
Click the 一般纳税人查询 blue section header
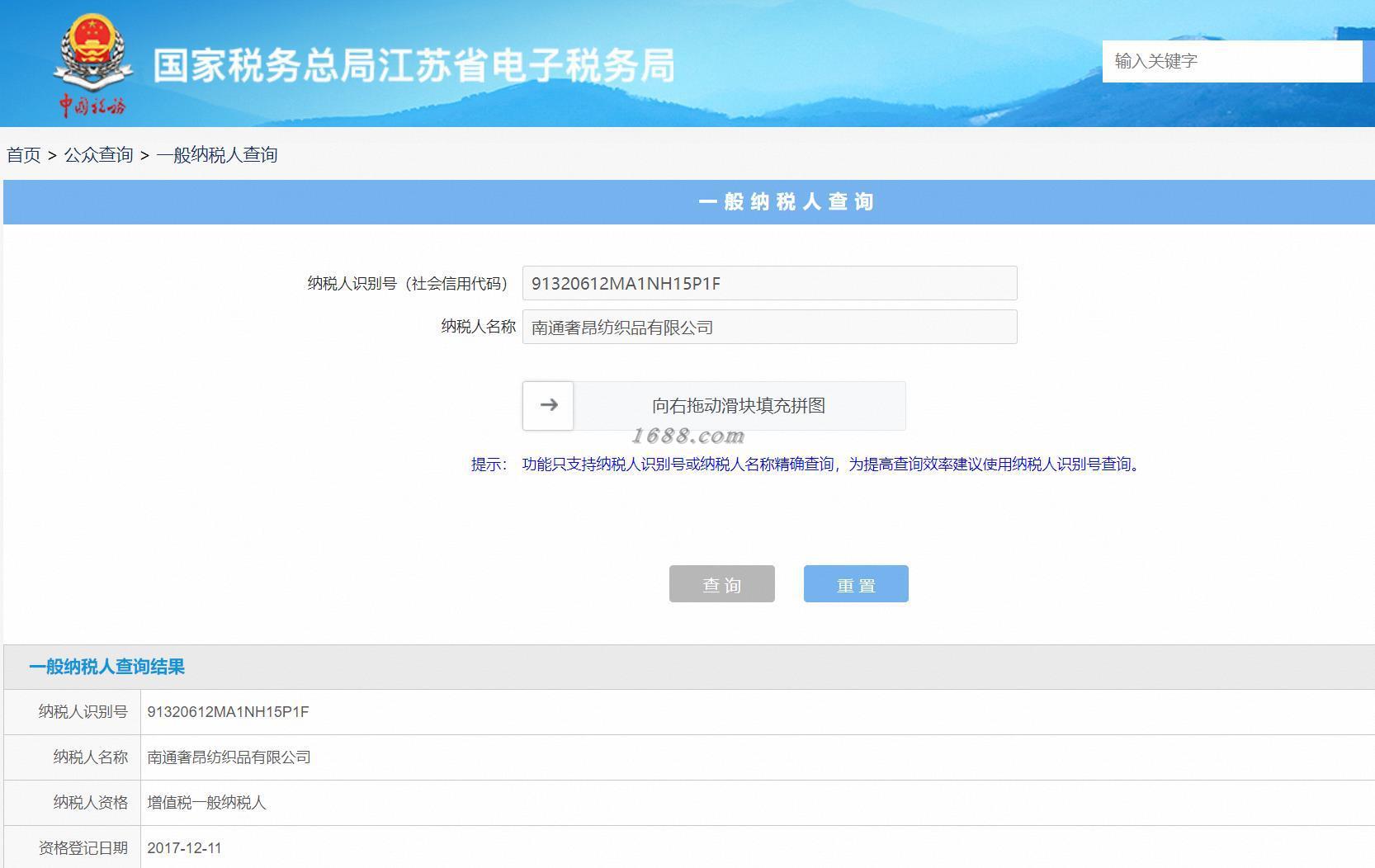point(689,202)
